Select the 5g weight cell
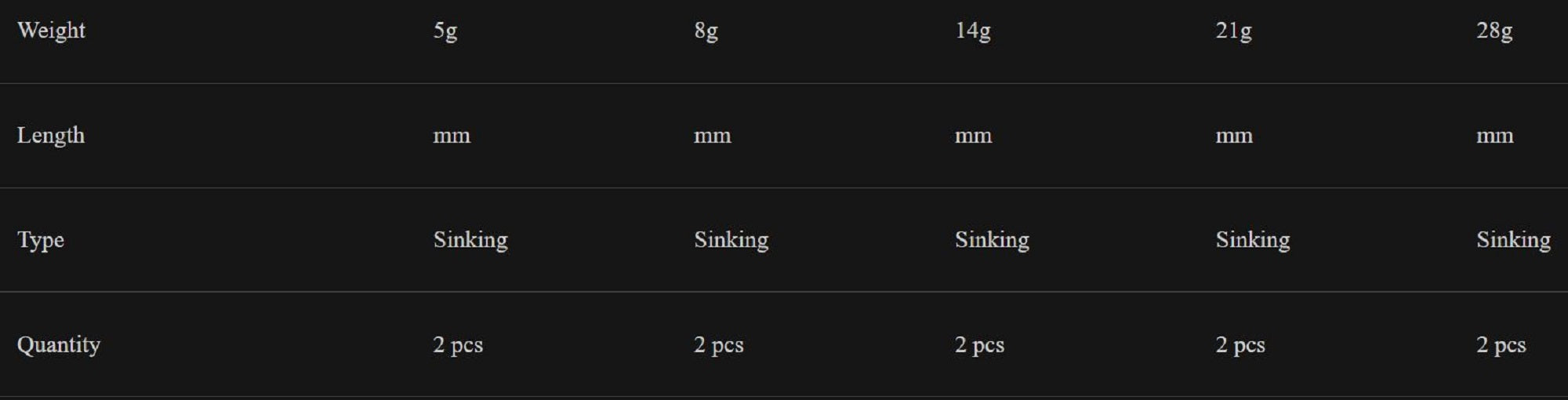The width and height of the screenshot is (1568, 400). 445,31
